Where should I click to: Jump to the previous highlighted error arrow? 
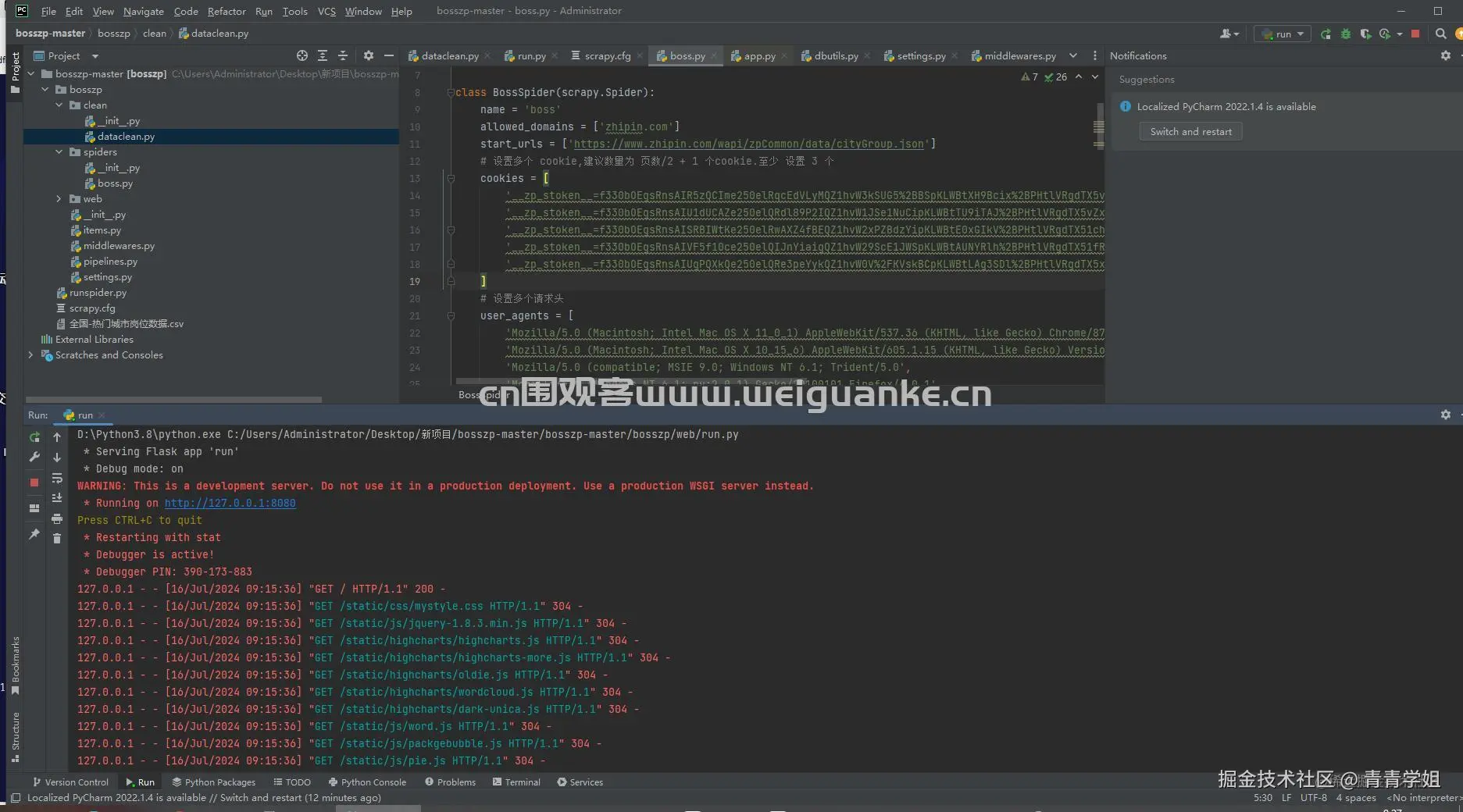coord(1079,77)
